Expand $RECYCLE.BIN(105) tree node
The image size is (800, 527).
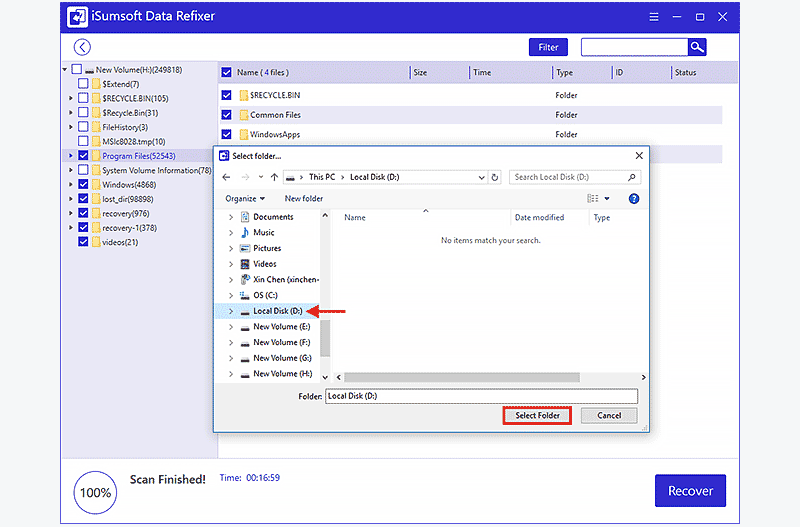[71, 98]
